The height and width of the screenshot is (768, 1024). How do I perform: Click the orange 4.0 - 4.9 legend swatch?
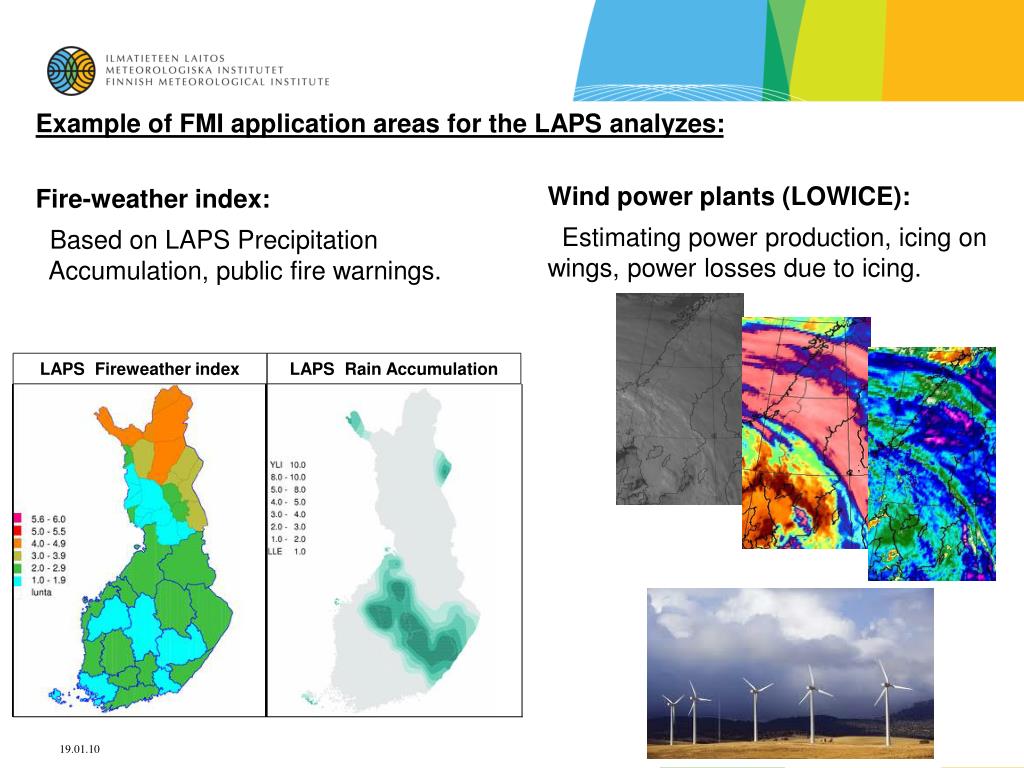tap(18, 543)
